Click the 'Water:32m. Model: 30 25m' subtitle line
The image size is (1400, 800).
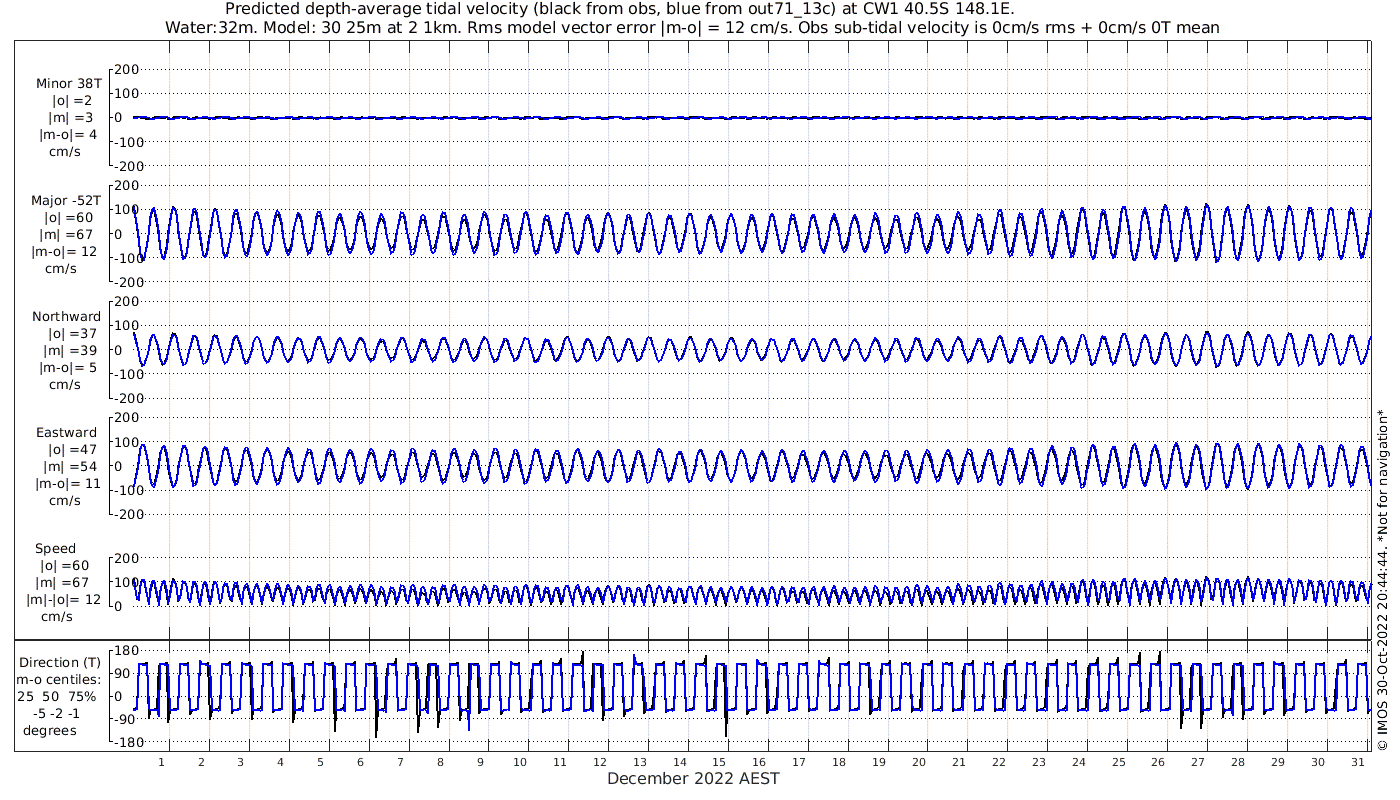click(692, 27)
